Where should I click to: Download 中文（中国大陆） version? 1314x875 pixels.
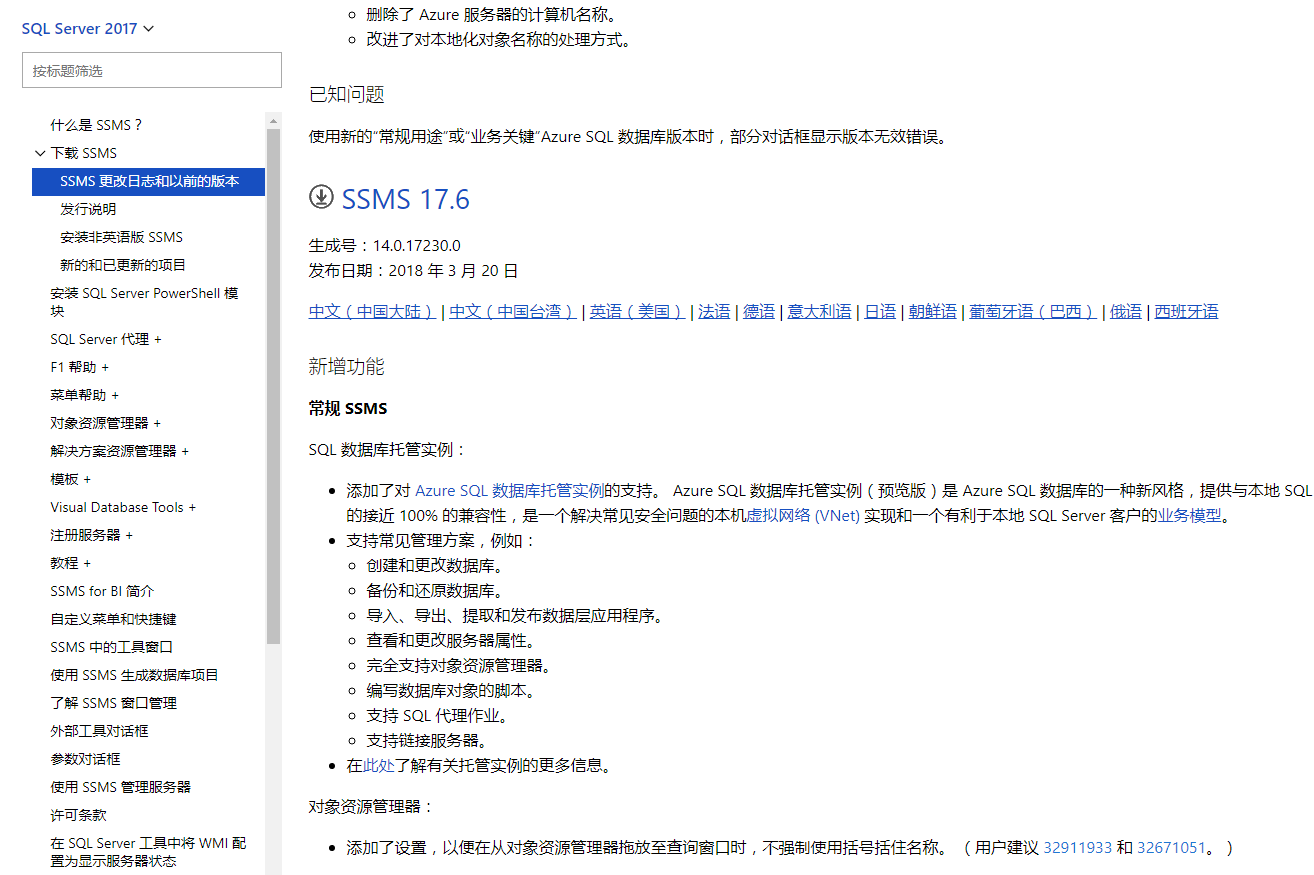[x=373, y=311]
